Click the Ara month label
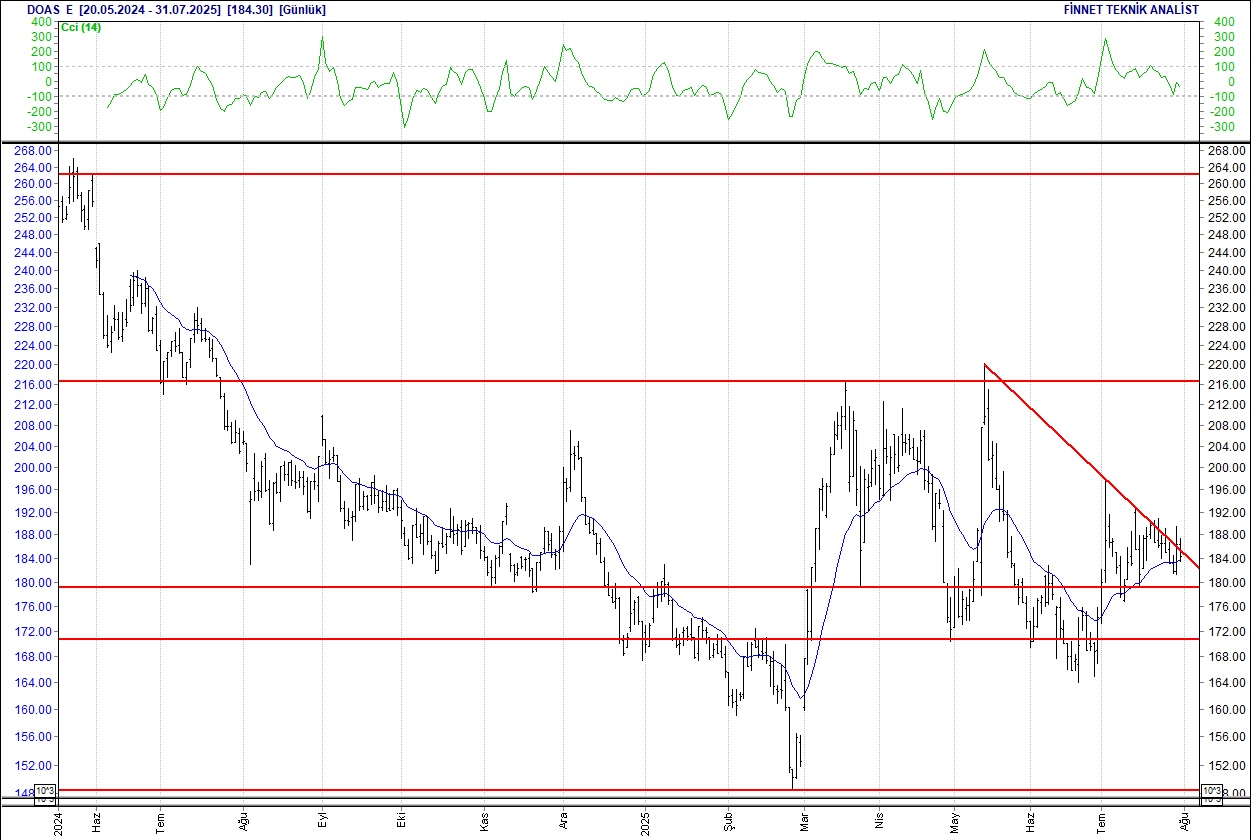The height and width of the screenshot is (840, 1251). point(563,822)
